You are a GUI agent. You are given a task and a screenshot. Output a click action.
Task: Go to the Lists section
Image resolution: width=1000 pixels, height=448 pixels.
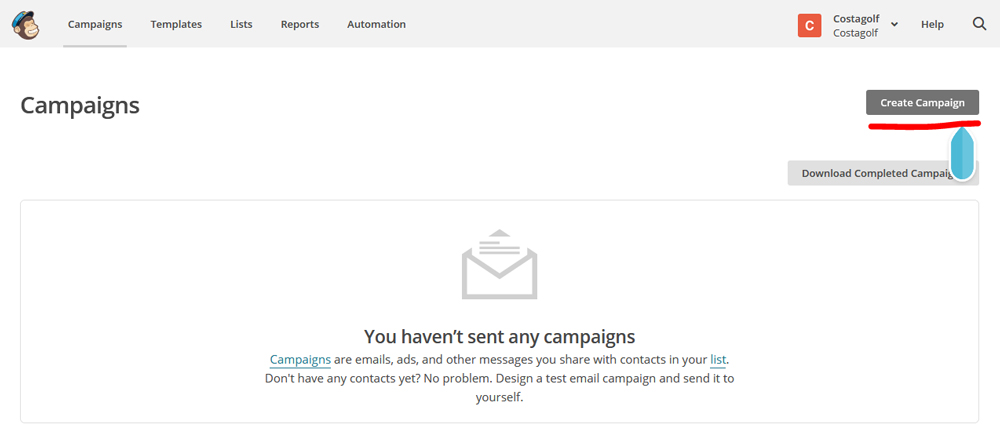[241, 24]
